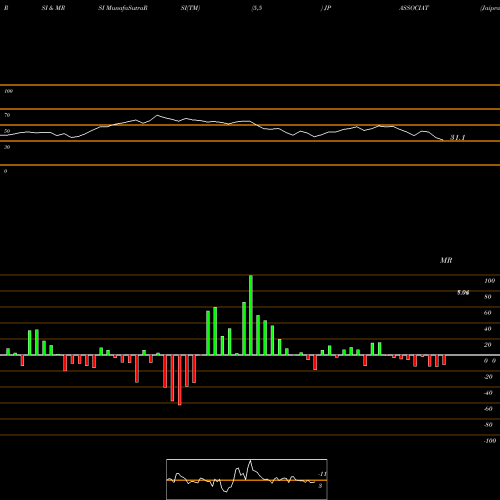Select the 50 level label on RSI axis

point(7,131)
